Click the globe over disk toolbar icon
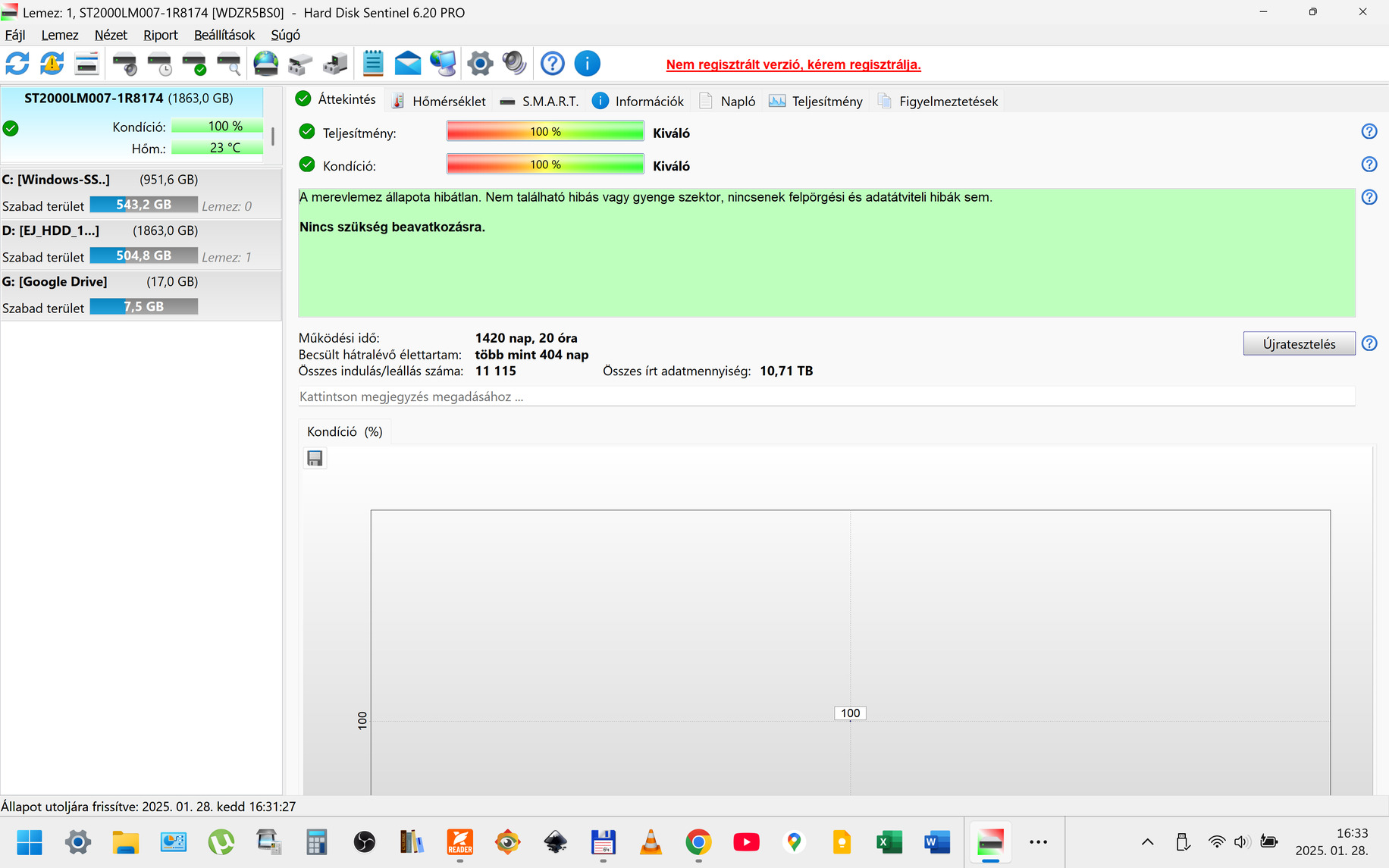The height and width of the screenshot is (868, 1389). pyautogui.click(x=265, y=64)
